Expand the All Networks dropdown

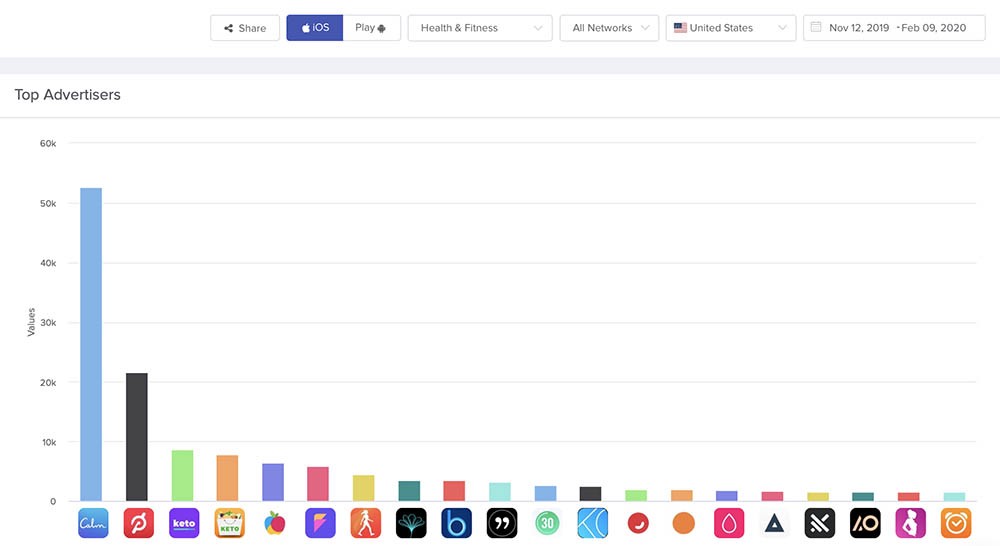[x=609, y=28]
